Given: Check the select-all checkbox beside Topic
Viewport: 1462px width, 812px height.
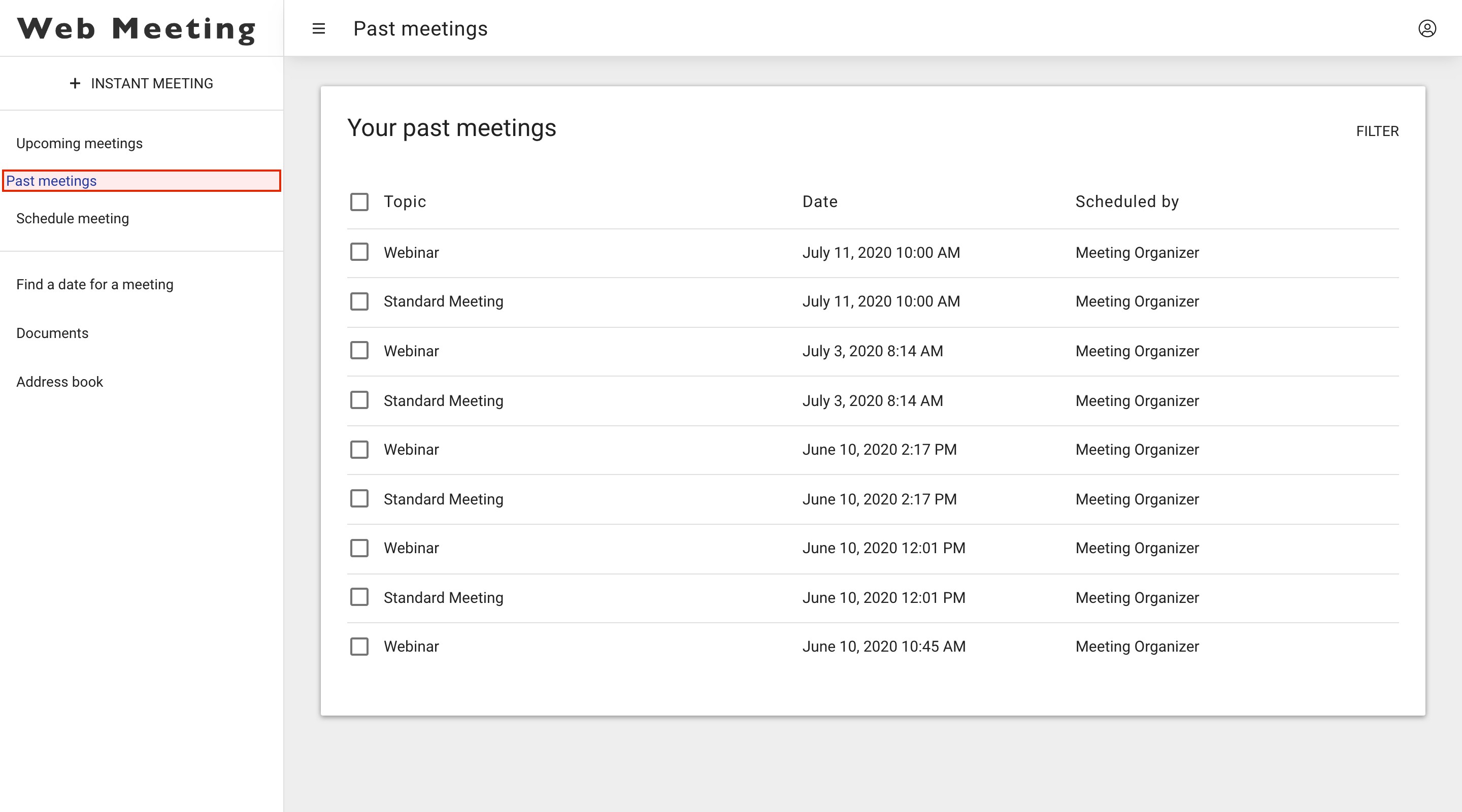Looking at the screenshot, I should point(359,201).
